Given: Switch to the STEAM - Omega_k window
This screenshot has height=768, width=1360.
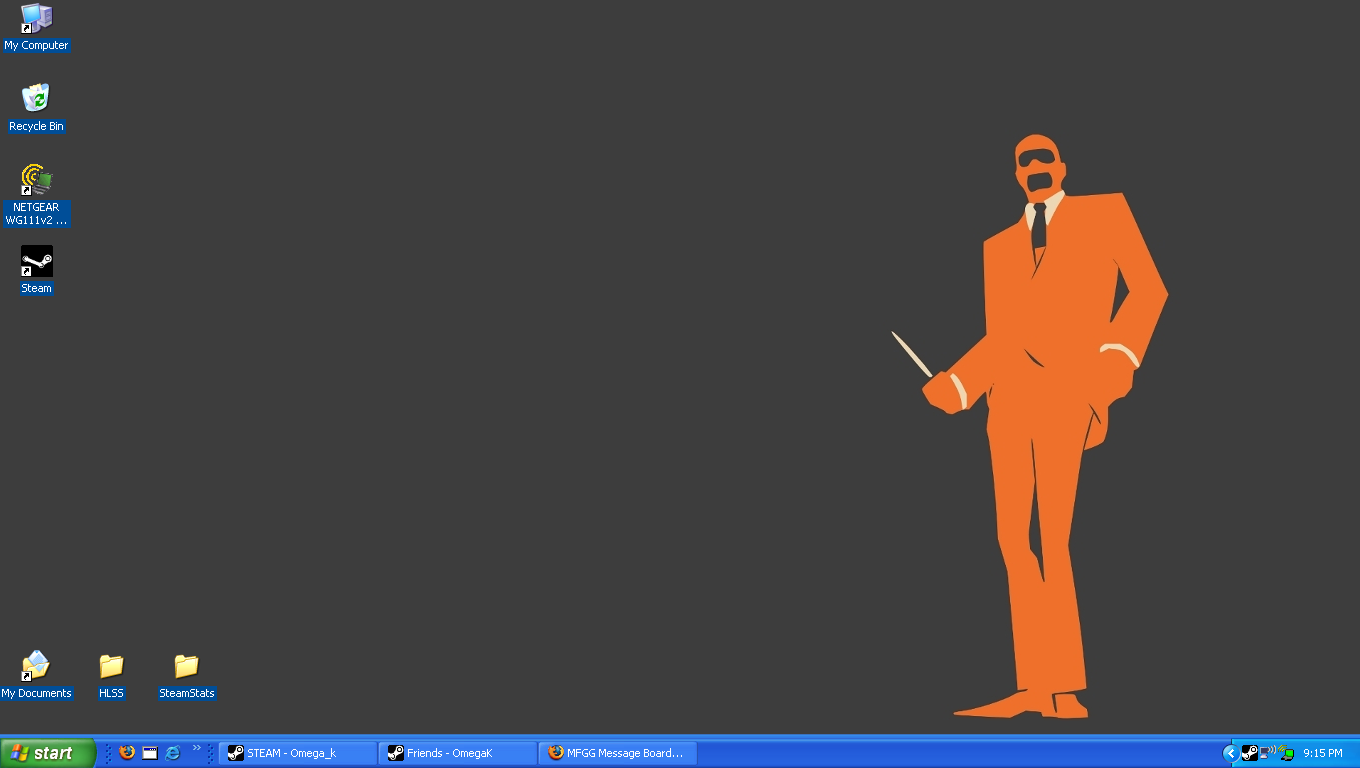Looking at the screenshot, I should click(298, 753).
